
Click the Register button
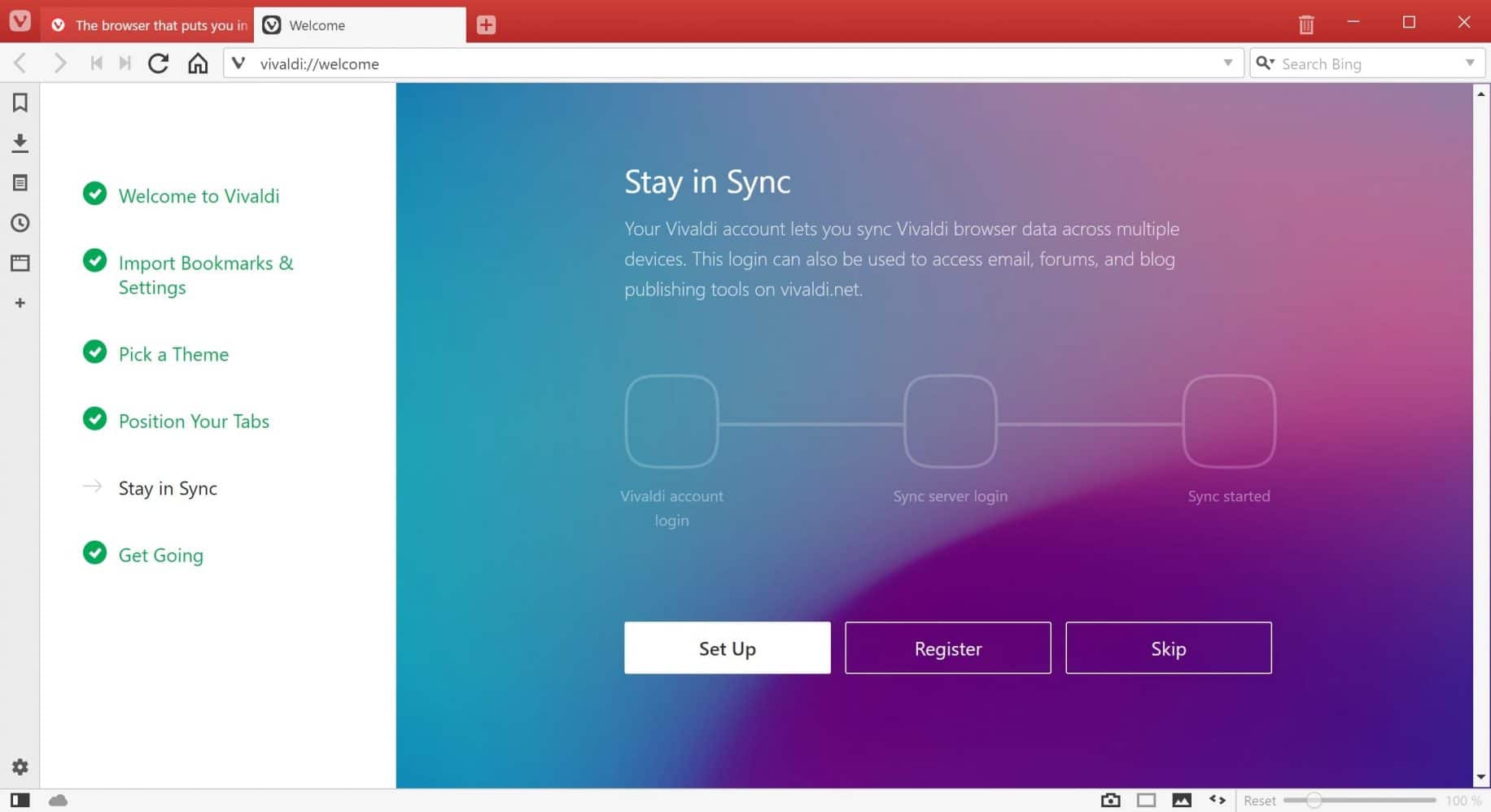pos(948,648)
